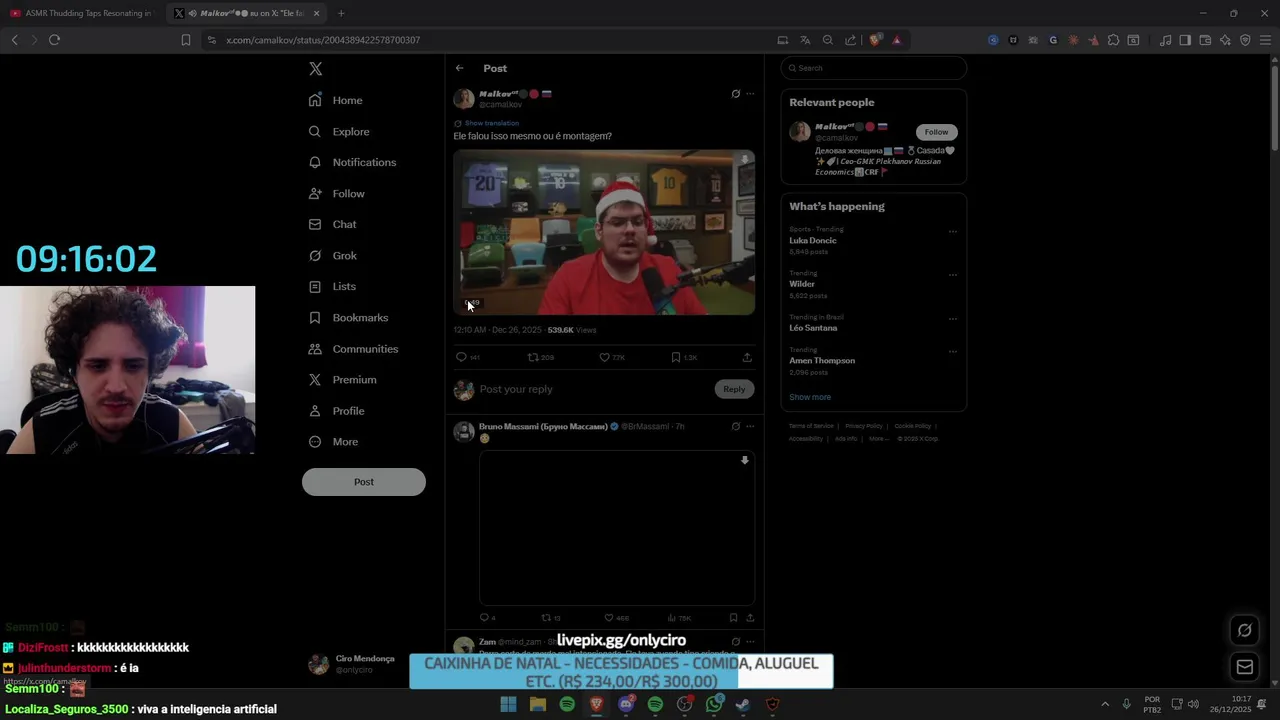
Task: Click the sidebar Post button
Action: [364, 482]
